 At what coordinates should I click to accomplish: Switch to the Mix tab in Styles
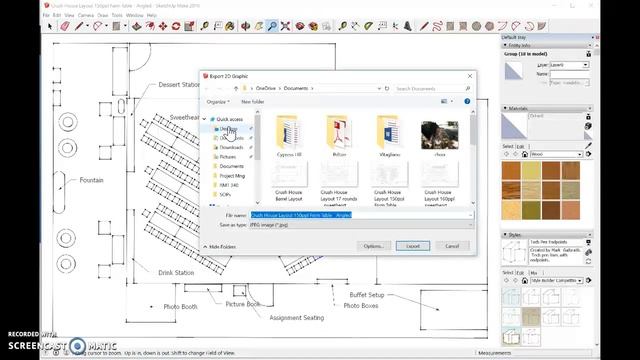533,273
